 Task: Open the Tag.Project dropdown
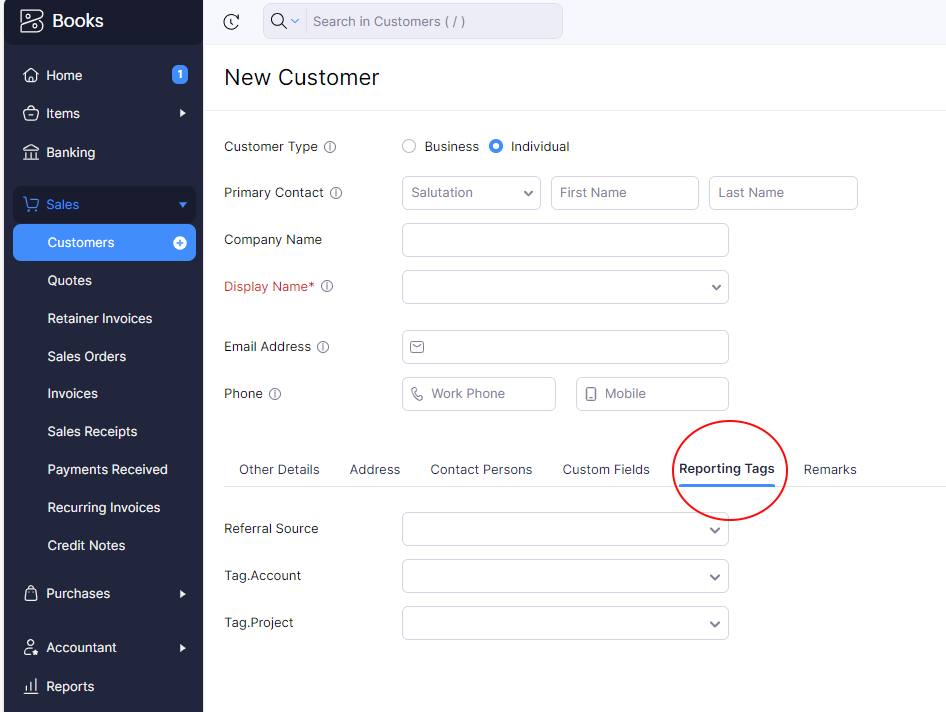(565, 623)
